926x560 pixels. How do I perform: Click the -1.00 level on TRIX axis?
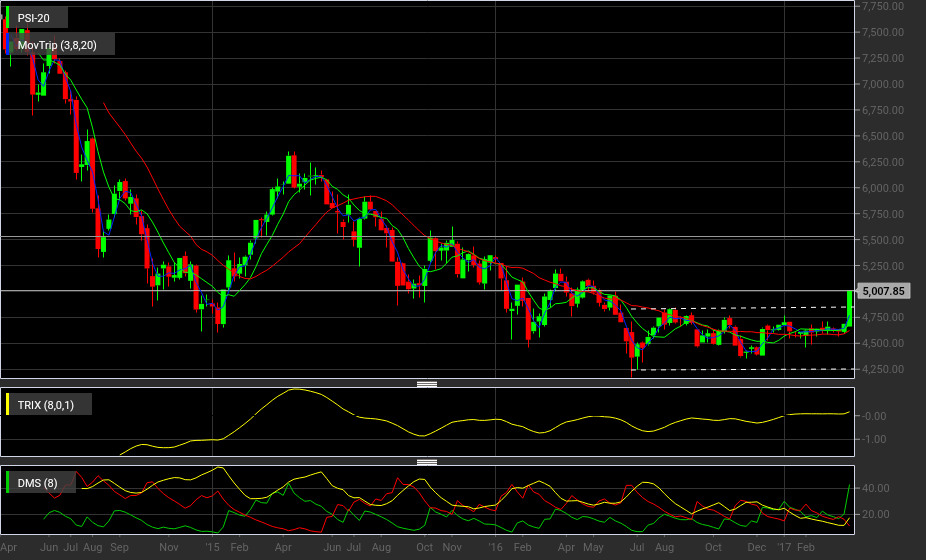(x=874, y=439)
